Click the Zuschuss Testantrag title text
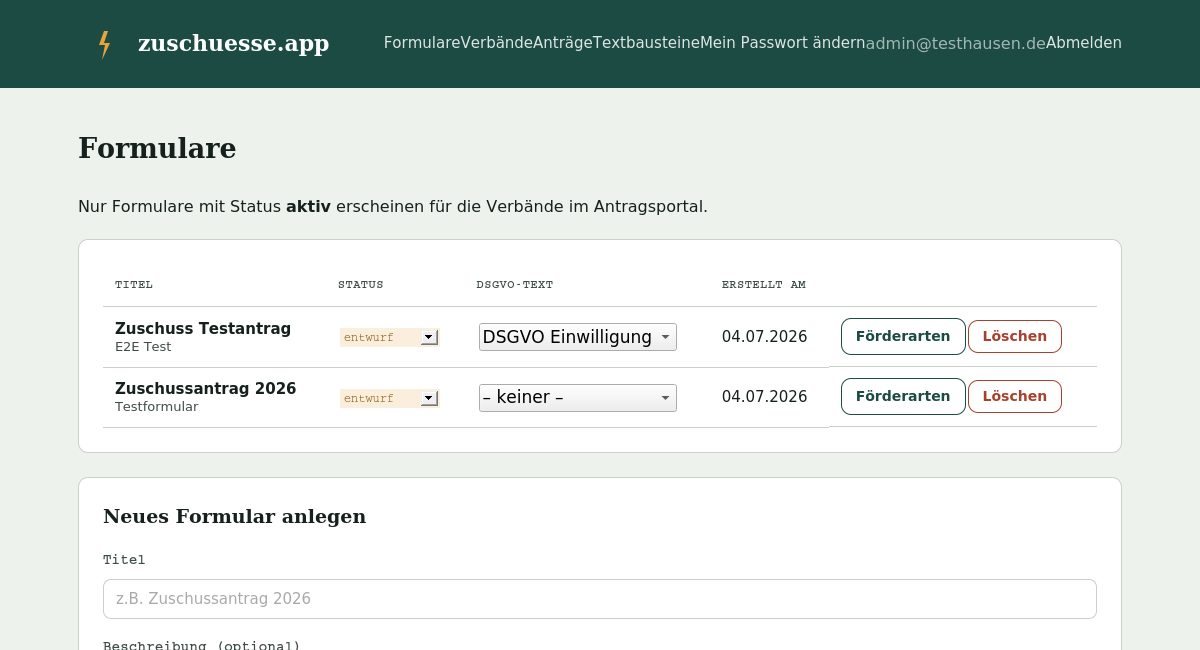This screenshot has width=1200, height=650. click(203, 328)
